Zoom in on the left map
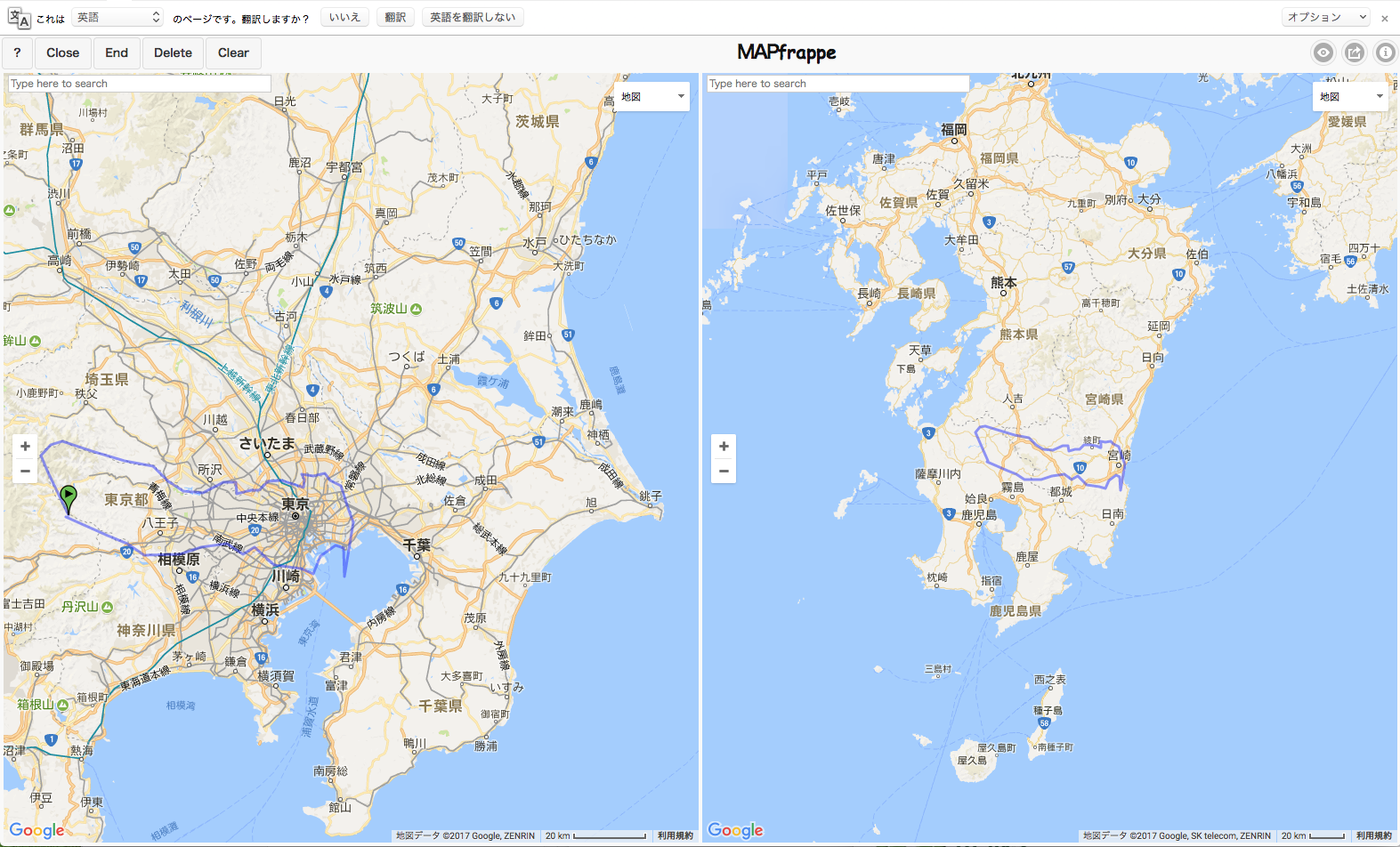Screen dimensions: 1400x847 tap(25, 447)
